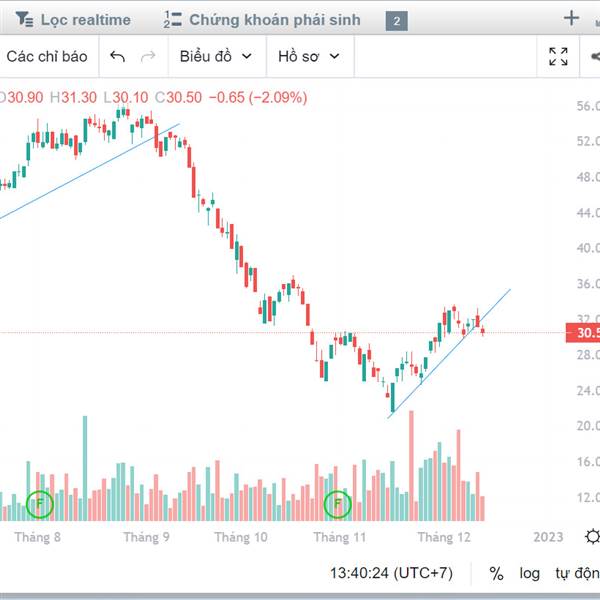The image size is (600, 600).
Task: Click the Tháng 10 axis label
Action: pyautogui.click(x=241, y=537)
